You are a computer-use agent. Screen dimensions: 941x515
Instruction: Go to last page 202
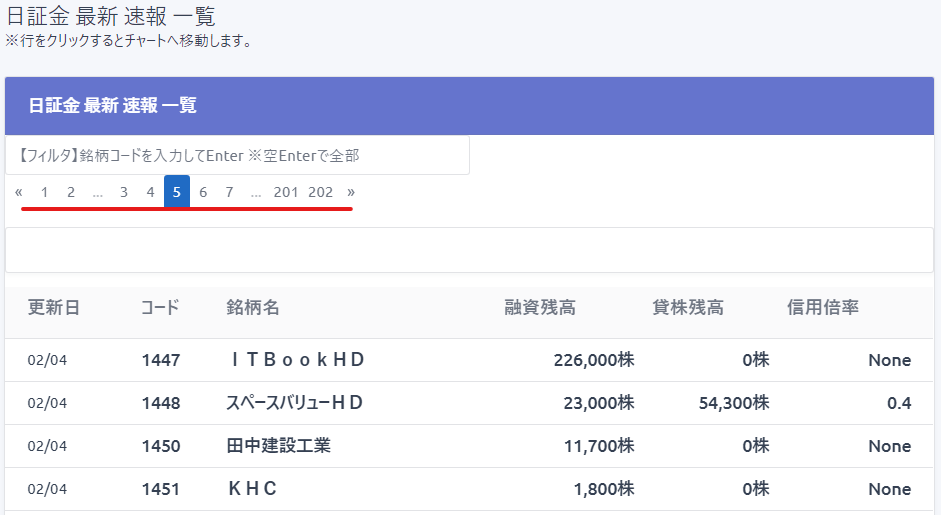coord(321,192)
